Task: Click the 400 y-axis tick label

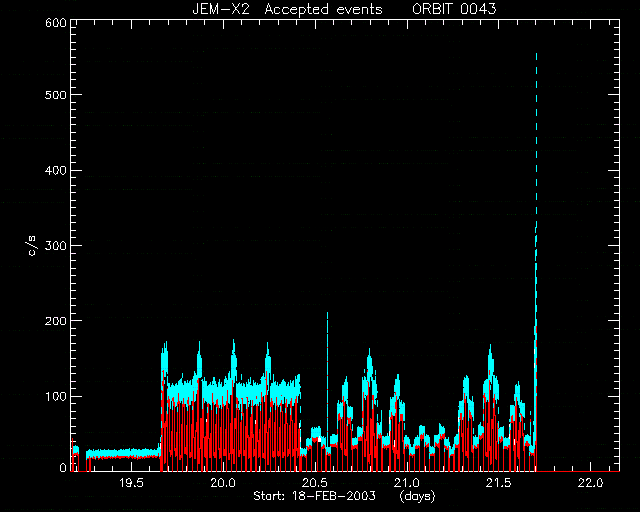Action: tap(56, 170)
